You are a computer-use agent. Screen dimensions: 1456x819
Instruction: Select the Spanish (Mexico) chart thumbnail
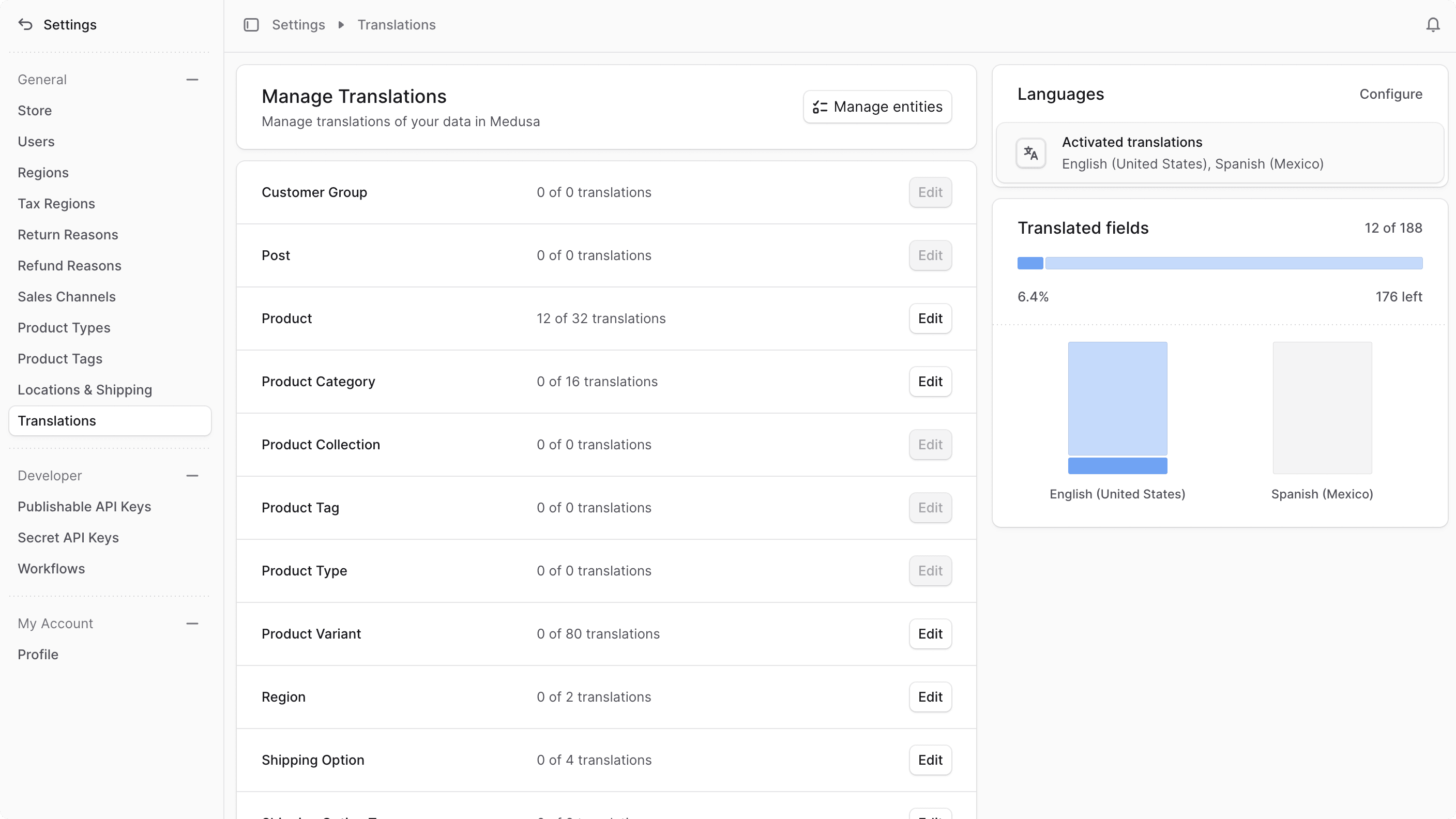[x=1322, y=407]
